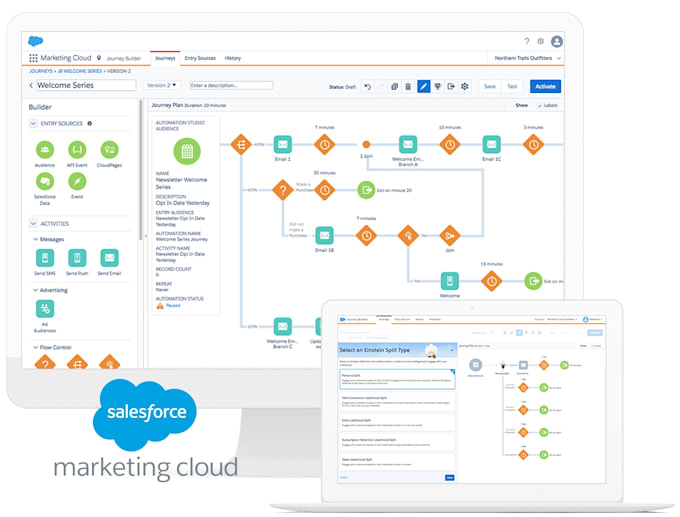Choose Open Likelihood Split option on laptop
Screen dimensions: 680x517
396,461
